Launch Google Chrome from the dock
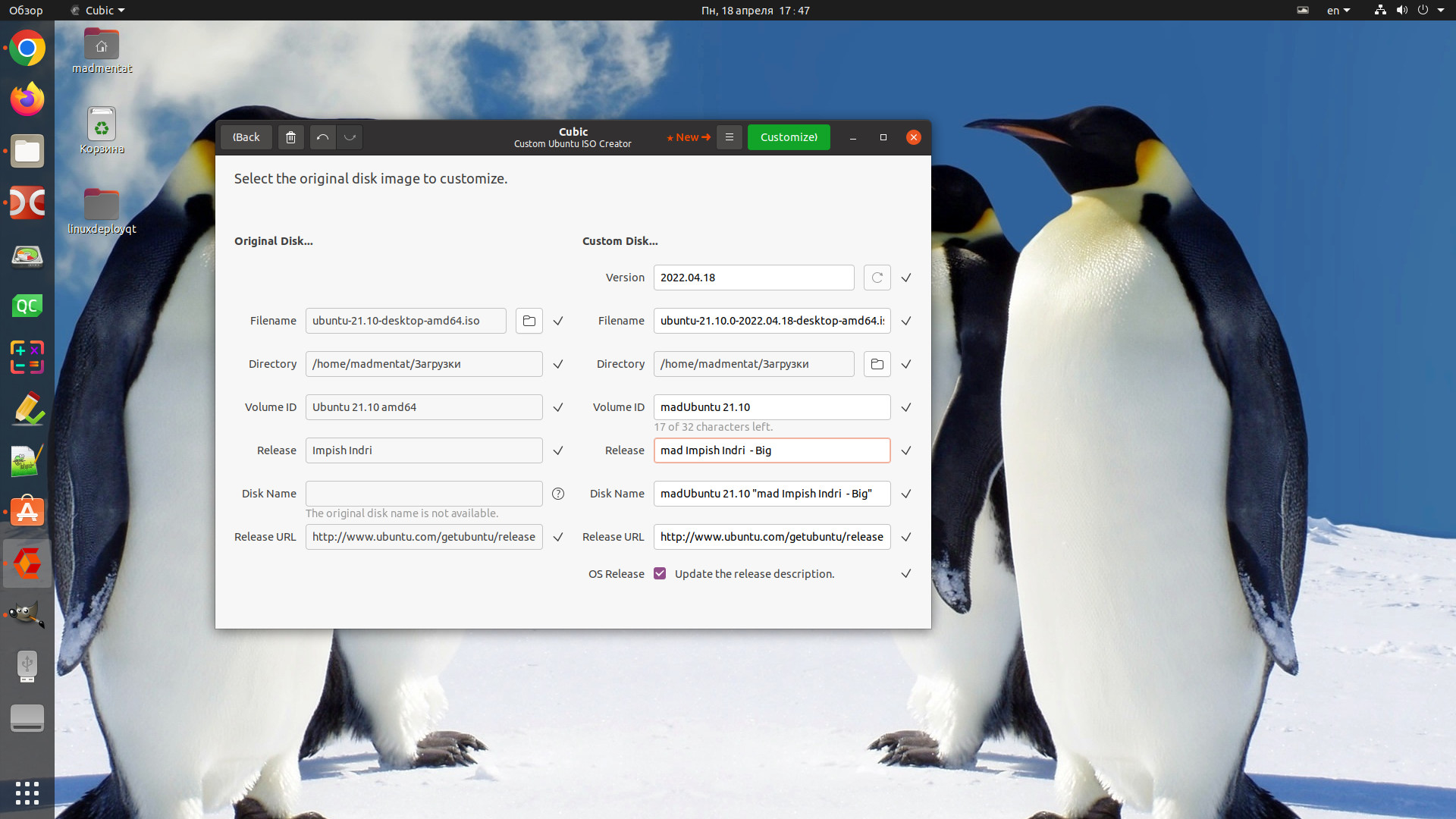 (27, 49)
